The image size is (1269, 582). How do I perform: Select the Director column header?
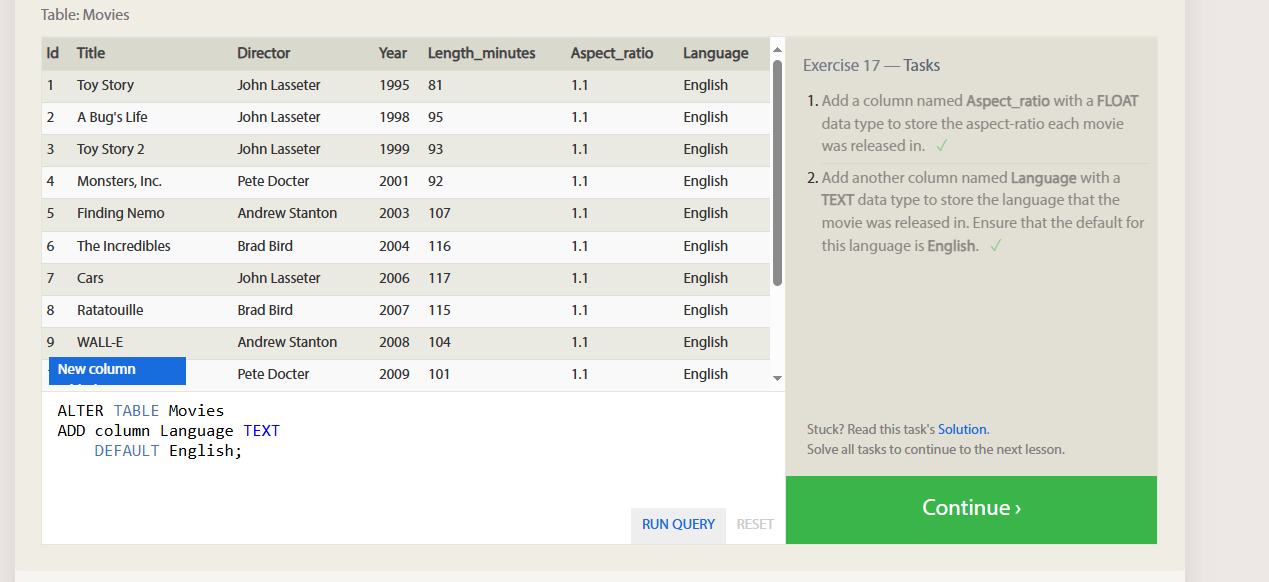(x=264, y=53)
